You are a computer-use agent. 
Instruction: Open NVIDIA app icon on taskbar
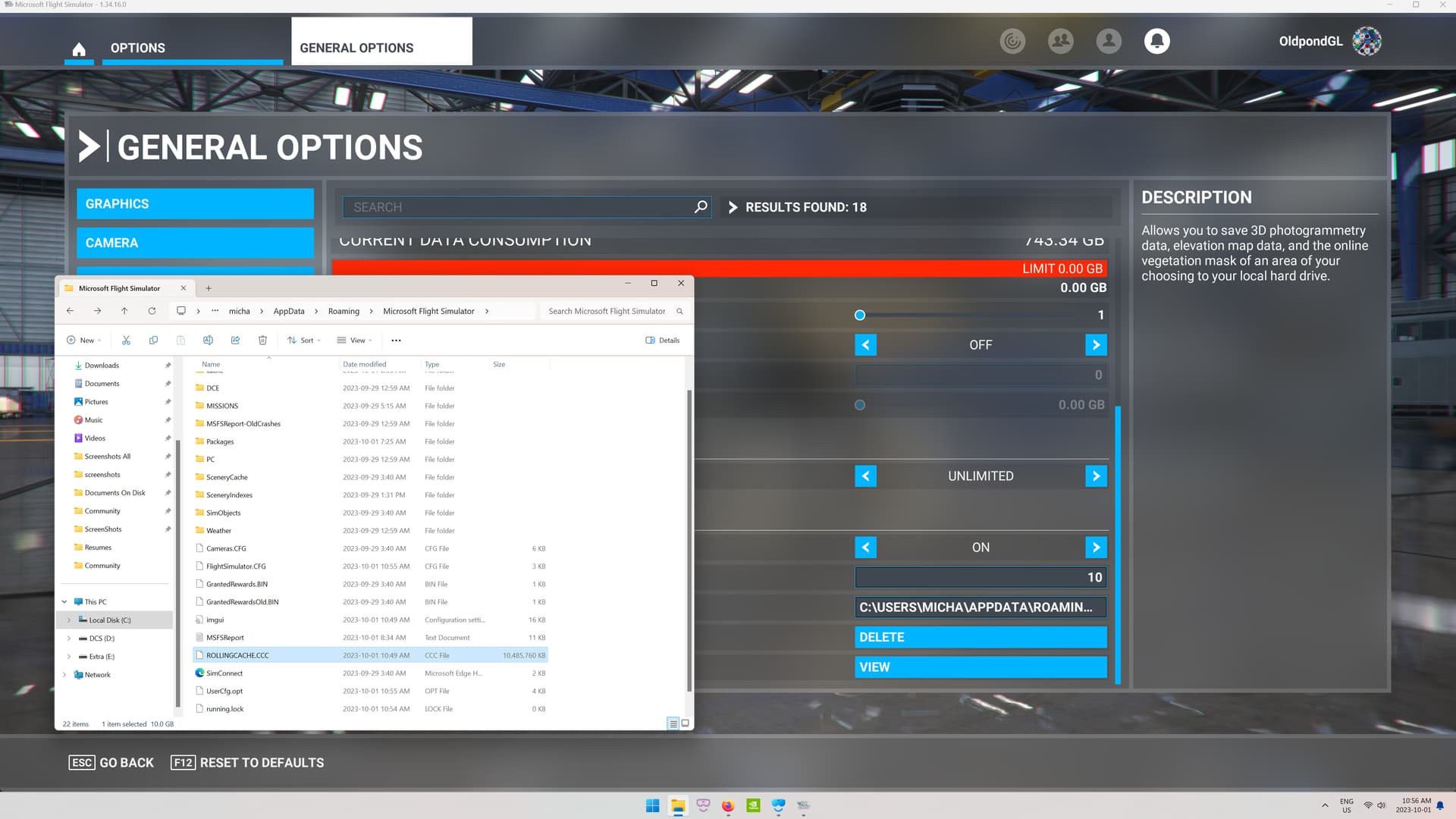click(753, 805)
